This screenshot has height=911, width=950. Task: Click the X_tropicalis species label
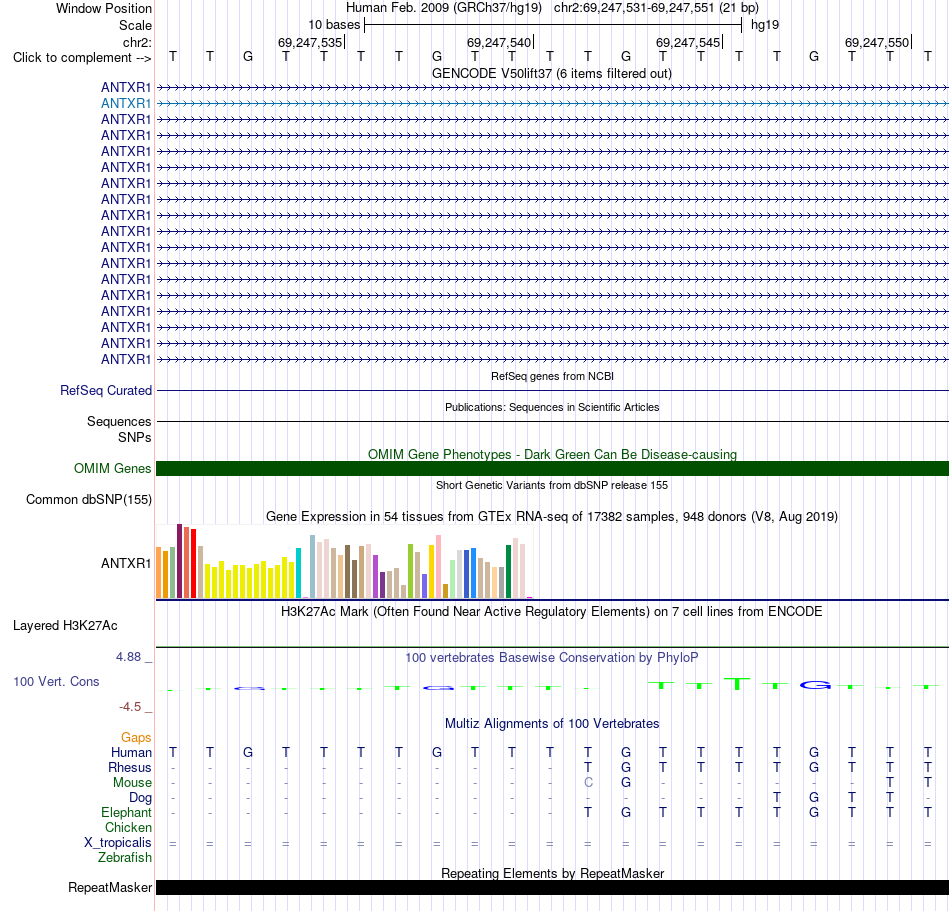point(118,843)
